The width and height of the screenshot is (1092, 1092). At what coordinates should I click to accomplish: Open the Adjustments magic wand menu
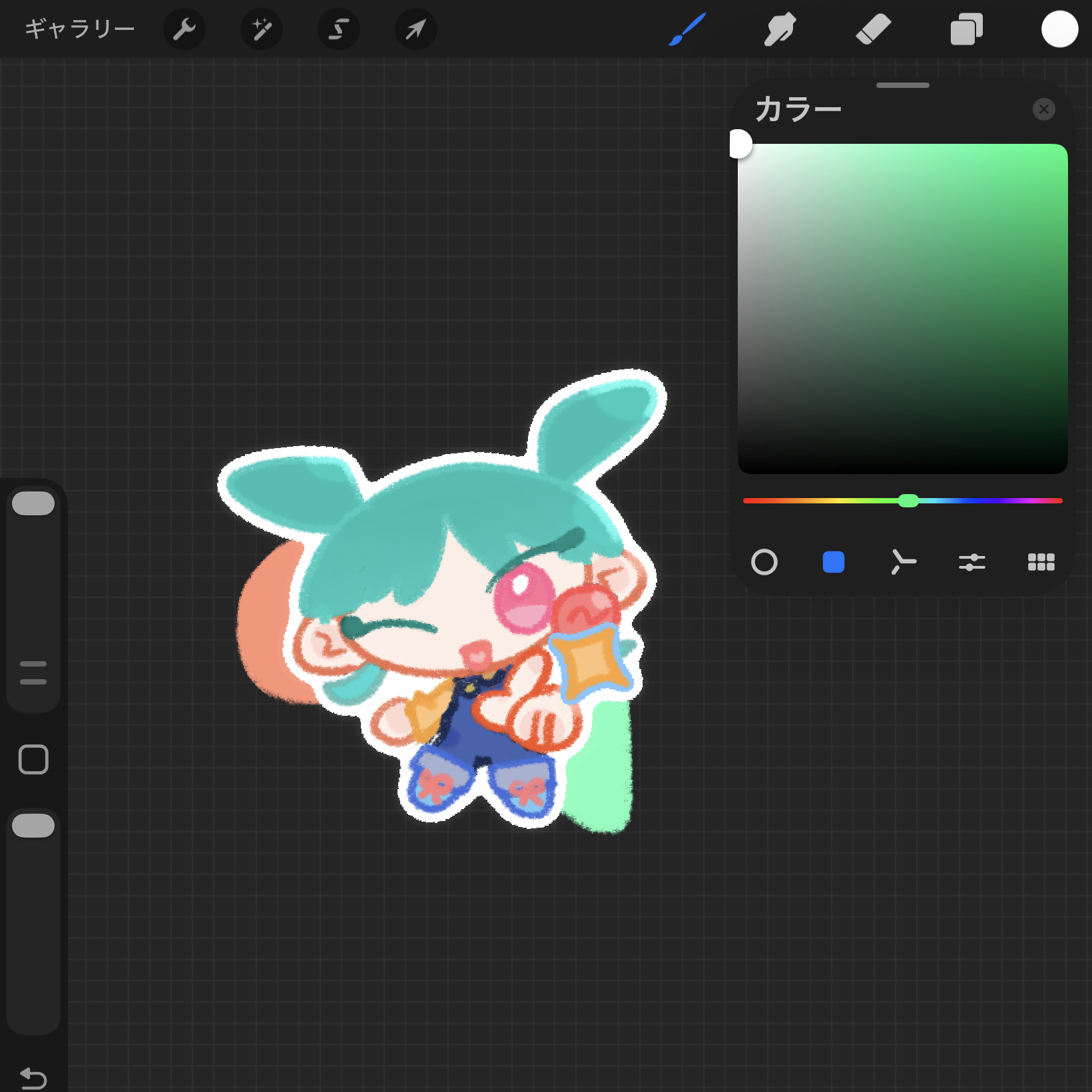(262, 29)
